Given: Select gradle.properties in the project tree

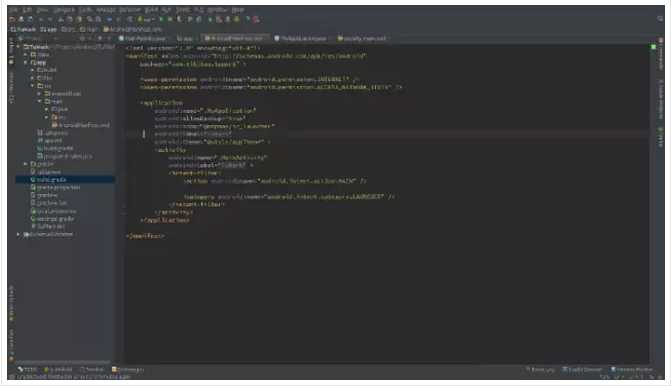Looking at the screenshot, I should 55,187.
